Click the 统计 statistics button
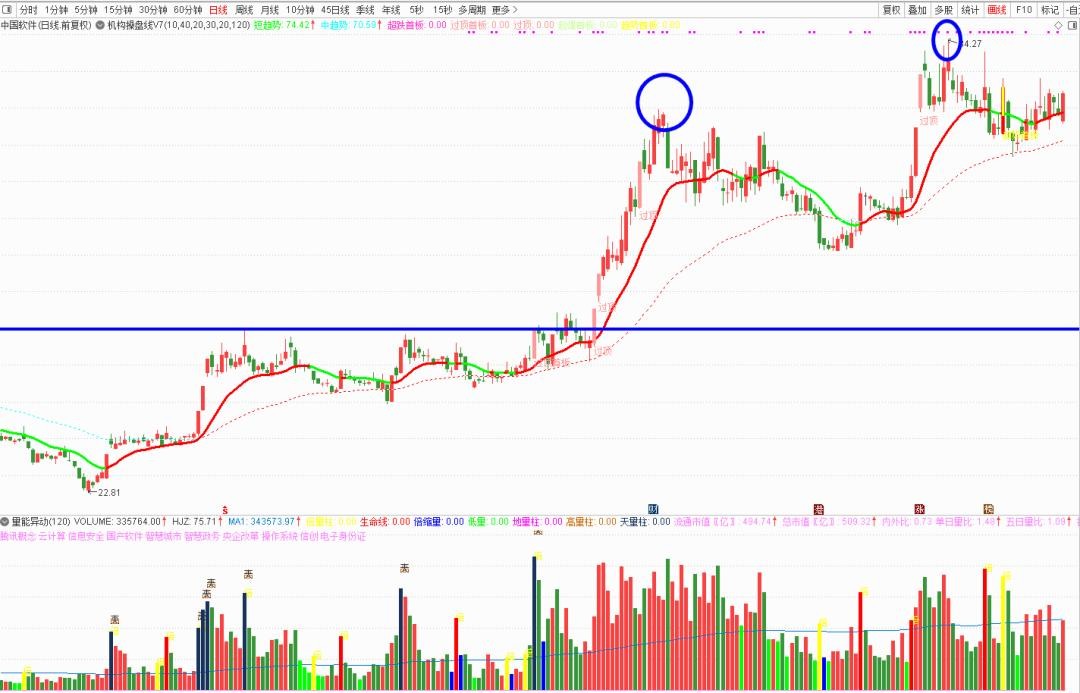 click(x=970, y=10)
